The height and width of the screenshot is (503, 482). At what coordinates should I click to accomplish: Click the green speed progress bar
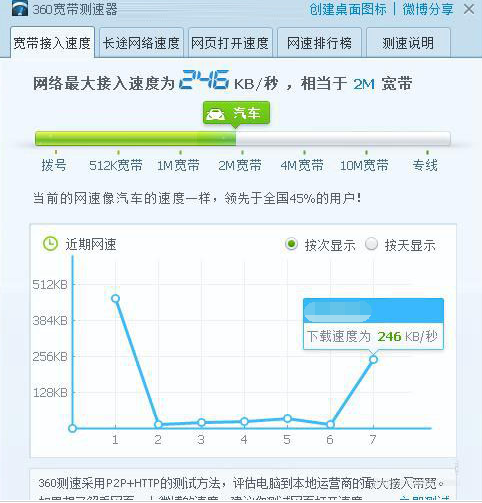coord(243,138)
